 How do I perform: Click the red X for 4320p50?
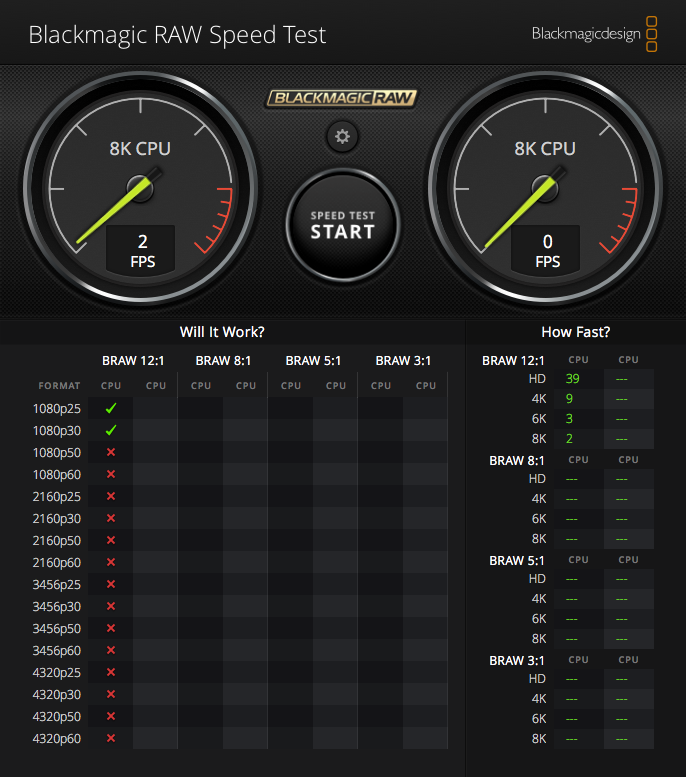[x=111, y=717]
